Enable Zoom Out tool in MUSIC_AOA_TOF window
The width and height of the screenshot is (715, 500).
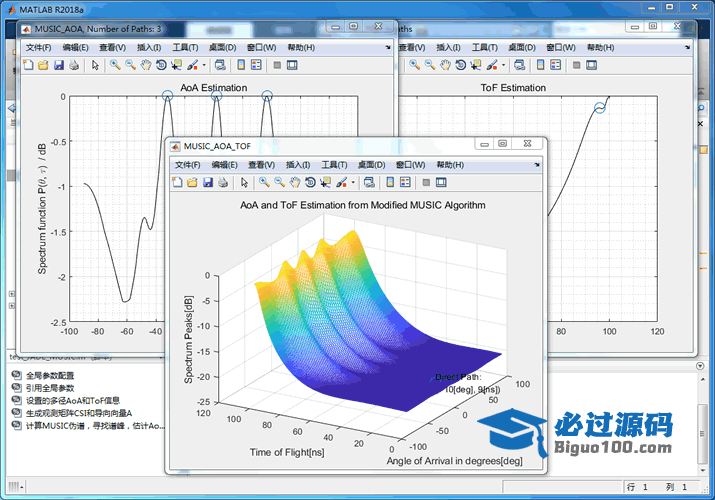point(280,183)
